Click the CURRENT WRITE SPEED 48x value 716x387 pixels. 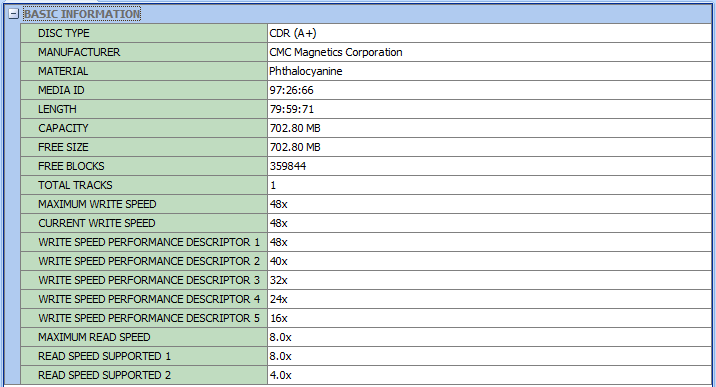coord(279,223)
